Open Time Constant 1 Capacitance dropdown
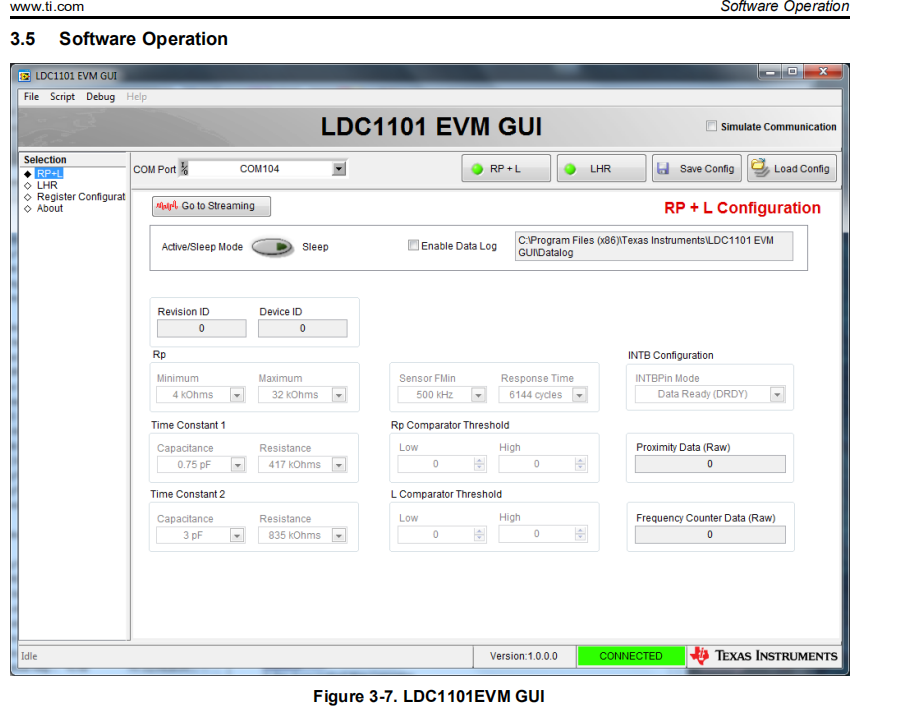Screen dimensions: 905x713 (x=237, y=465)
